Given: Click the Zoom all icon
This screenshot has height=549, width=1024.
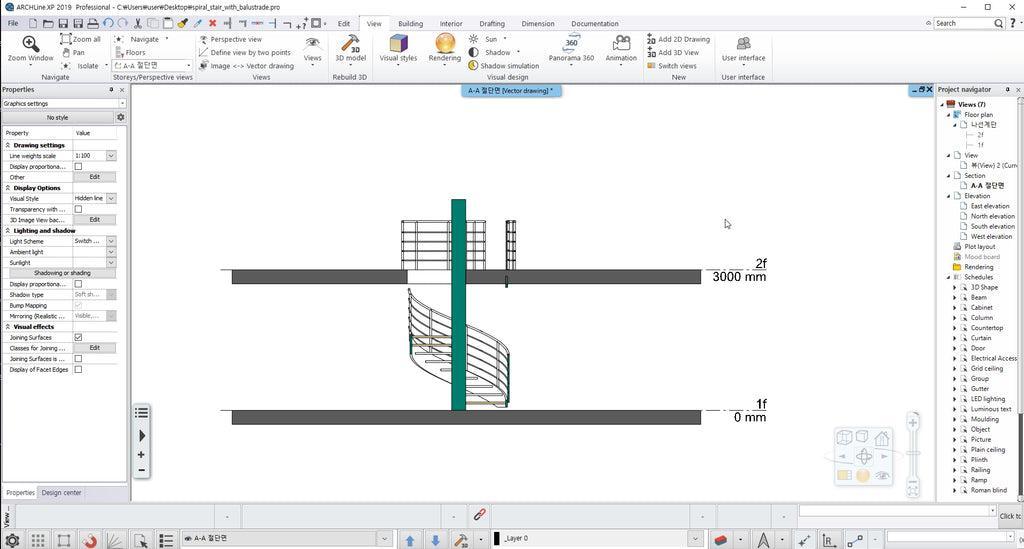Looking at the screenshot, I should click(65, 39).
